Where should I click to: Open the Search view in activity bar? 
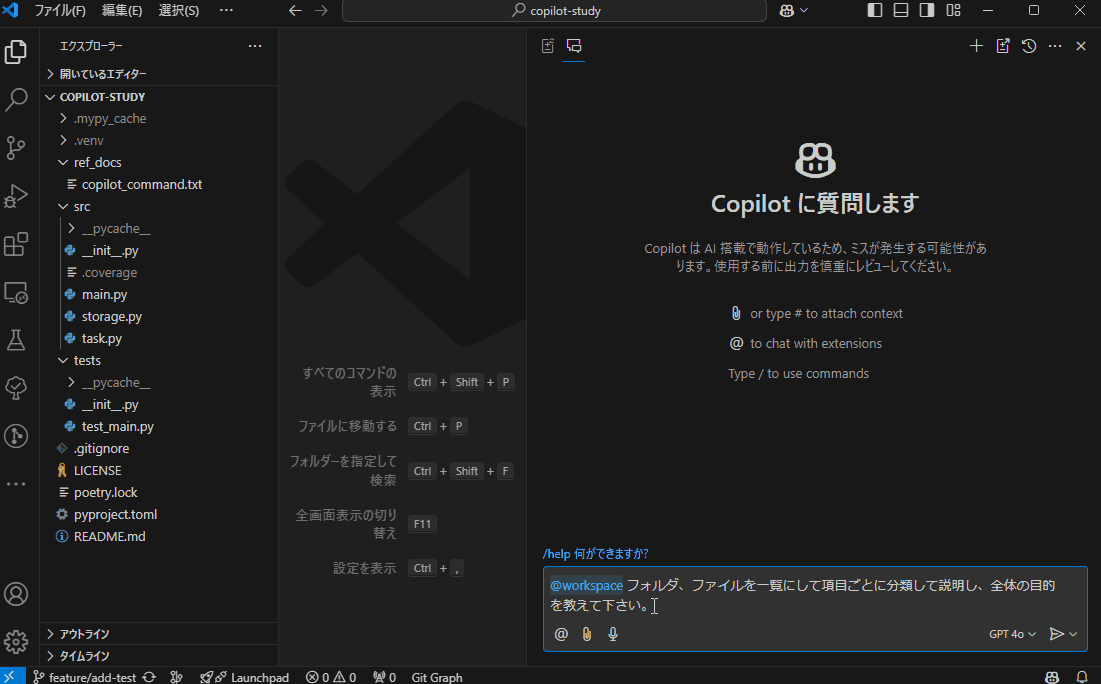(x=16, y=100)
